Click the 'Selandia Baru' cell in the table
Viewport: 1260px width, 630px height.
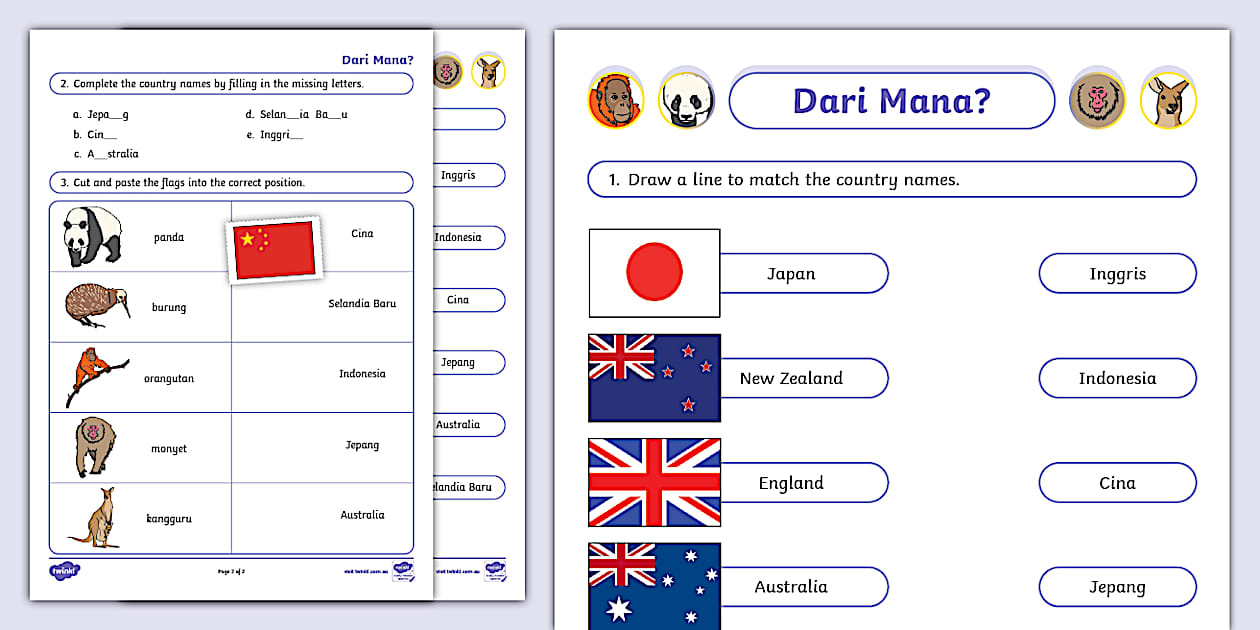(362, 304)
